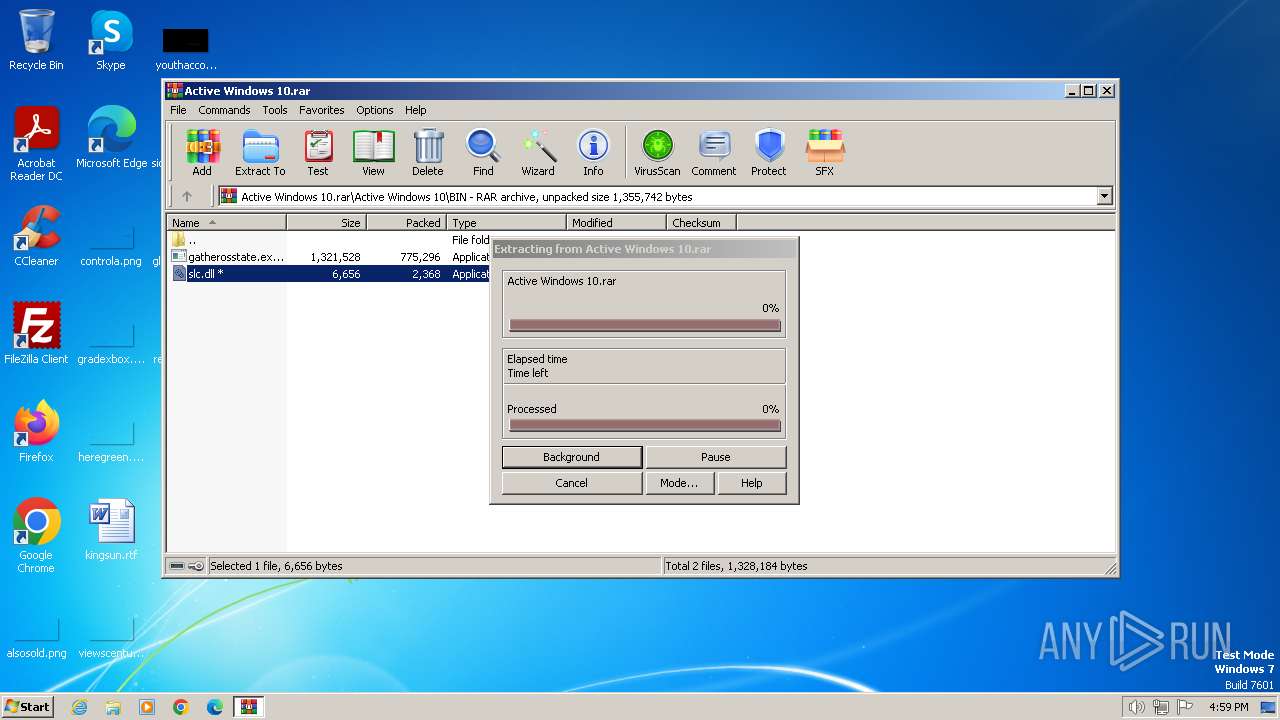Click the Delete trash can icon
This screenshot has width=1280, height=720.
[x=428, y=153]
